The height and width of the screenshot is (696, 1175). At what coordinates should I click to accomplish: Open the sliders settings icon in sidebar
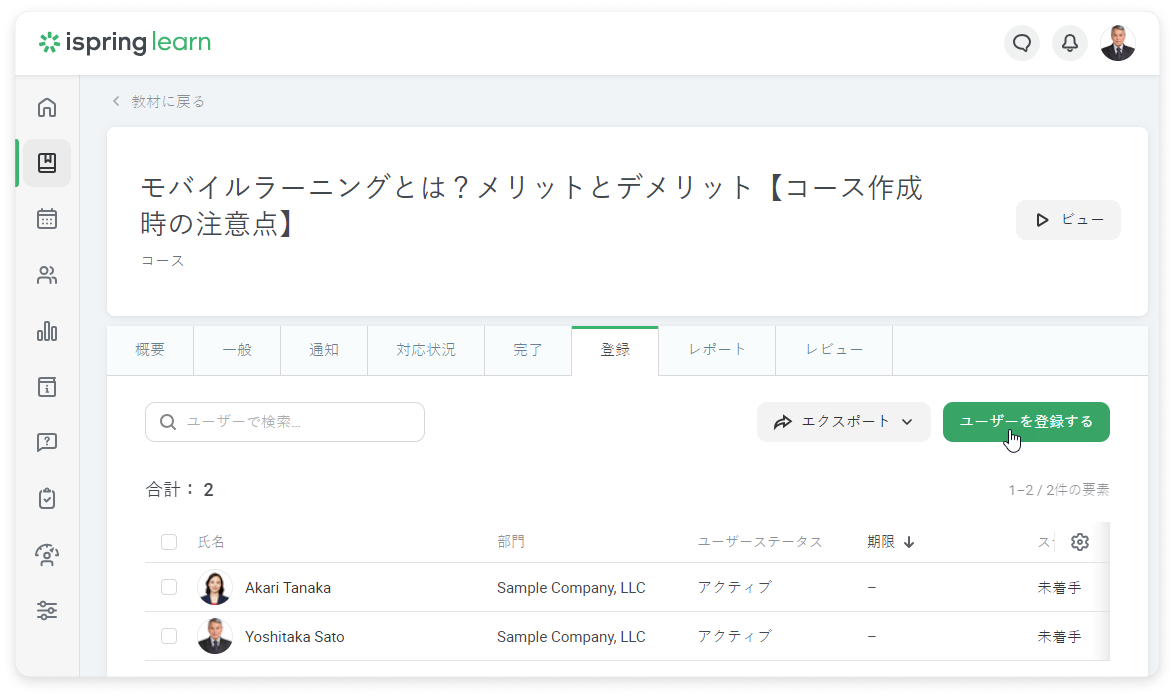[x=47, y=611]
